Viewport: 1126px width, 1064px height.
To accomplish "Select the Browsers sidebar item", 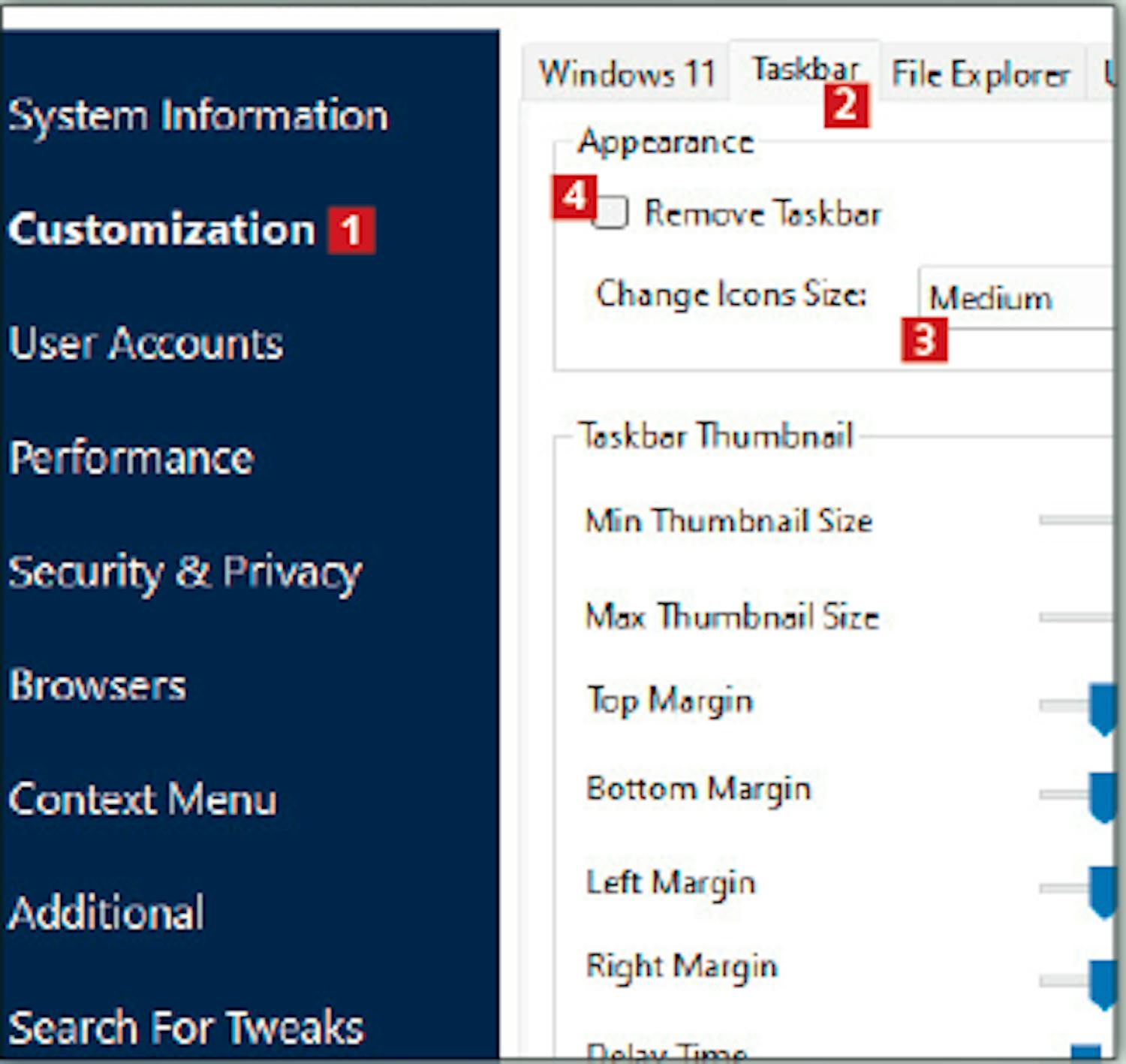I will (x=98, y=686).
